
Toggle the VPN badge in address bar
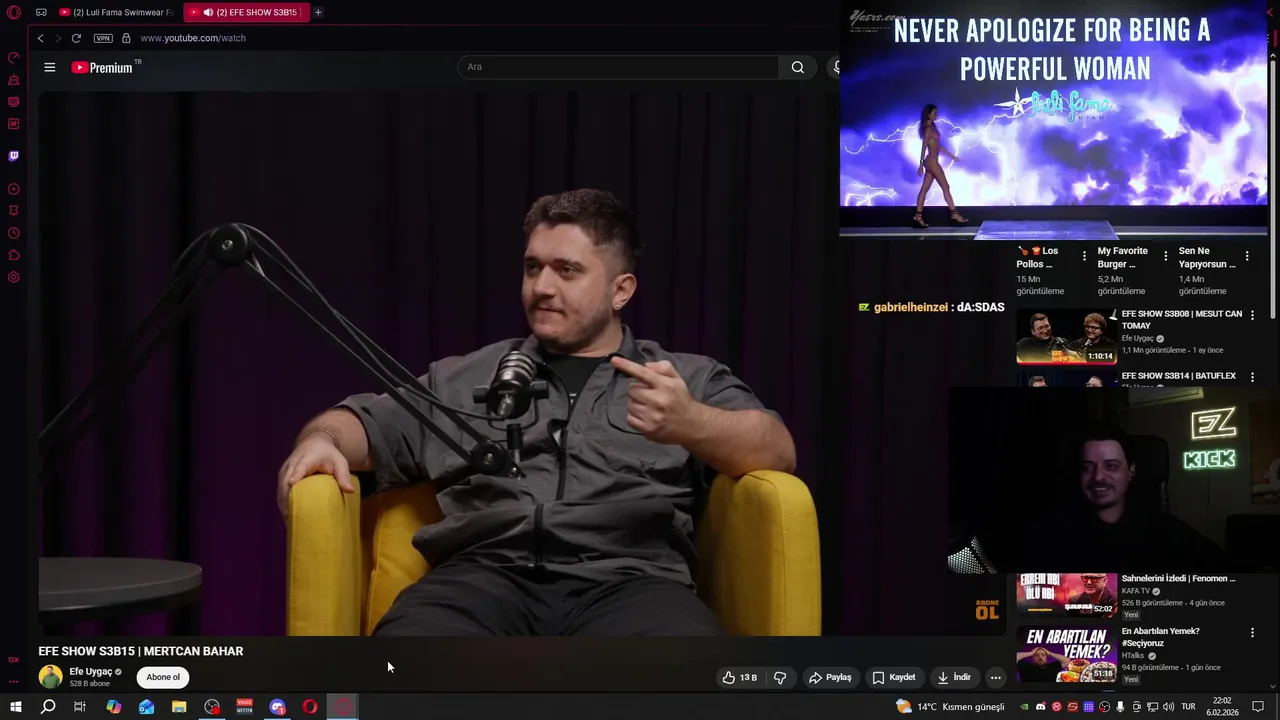click(x=103, y=38)
